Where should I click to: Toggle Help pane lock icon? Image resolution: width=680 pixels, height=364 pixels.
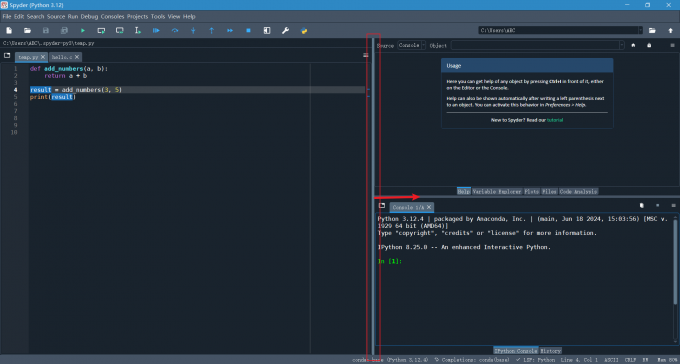coord(649,45)
